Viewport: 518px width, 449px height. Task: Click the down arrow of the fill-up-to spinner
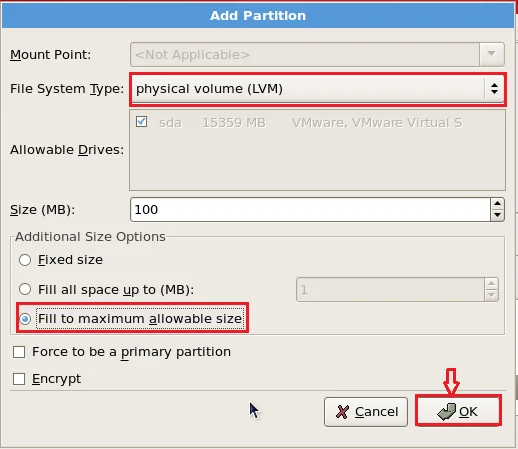(x=491, y=295)
